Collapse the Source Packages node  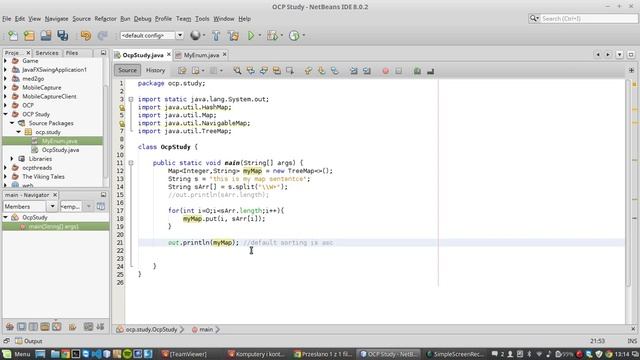[x=12, y=123]
